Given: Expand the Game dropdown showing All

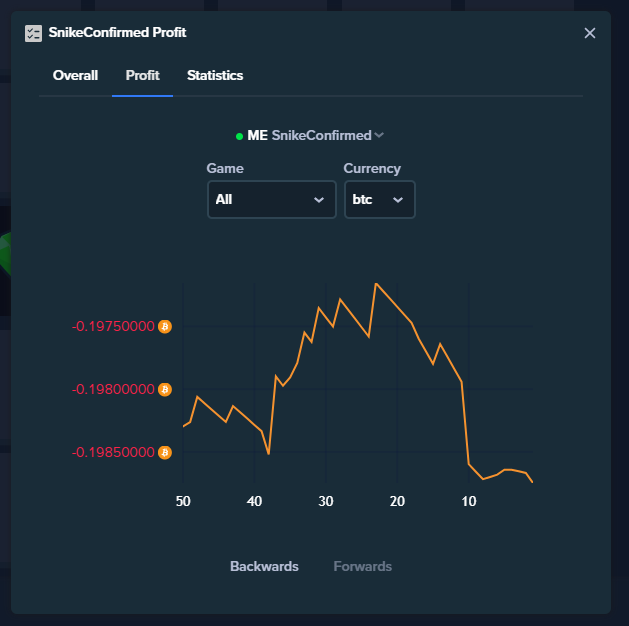Looking at the screenshot, I should click(272, 199).
